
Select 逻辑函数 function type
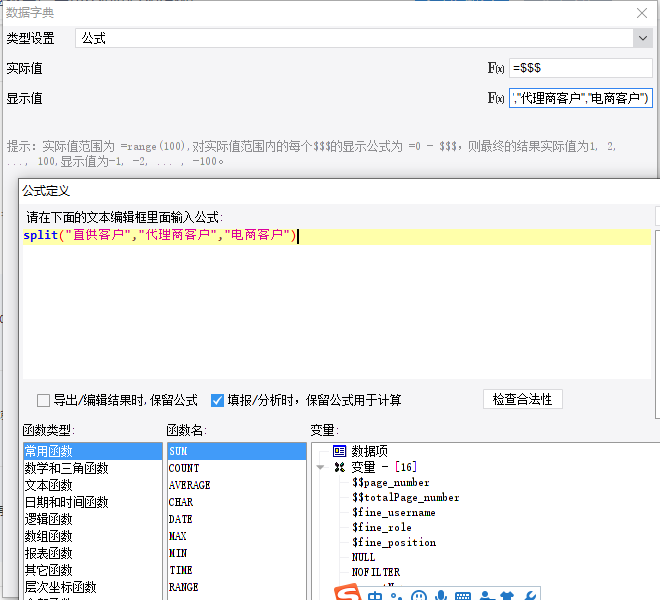pyautogui.click(x=93, y=519)
